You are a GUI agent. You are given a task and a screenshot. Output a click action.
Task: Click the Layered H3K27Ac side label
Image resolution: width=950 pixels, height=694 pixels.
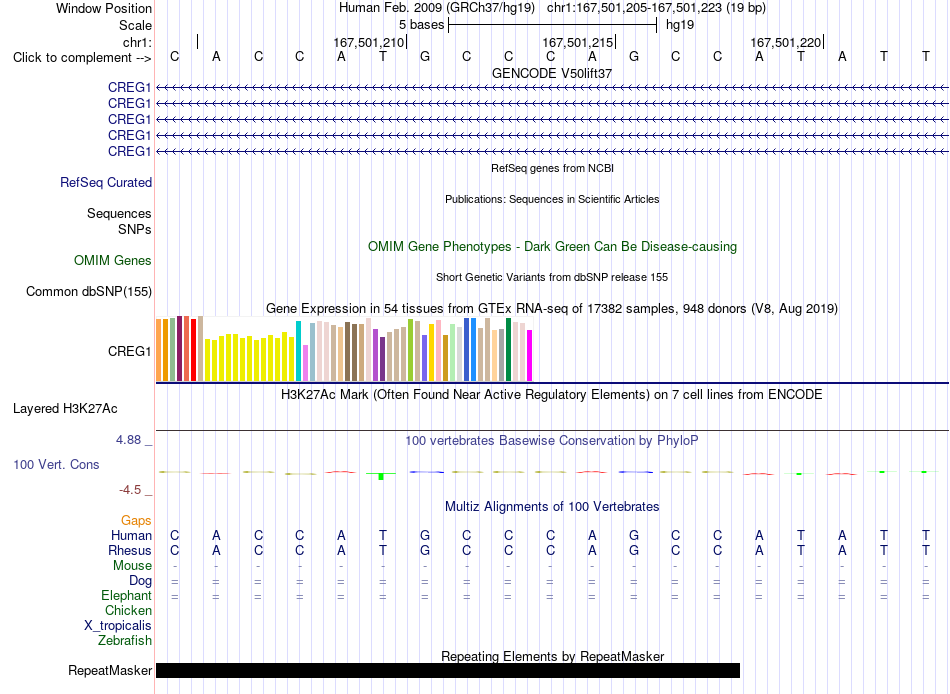(65, 409)
